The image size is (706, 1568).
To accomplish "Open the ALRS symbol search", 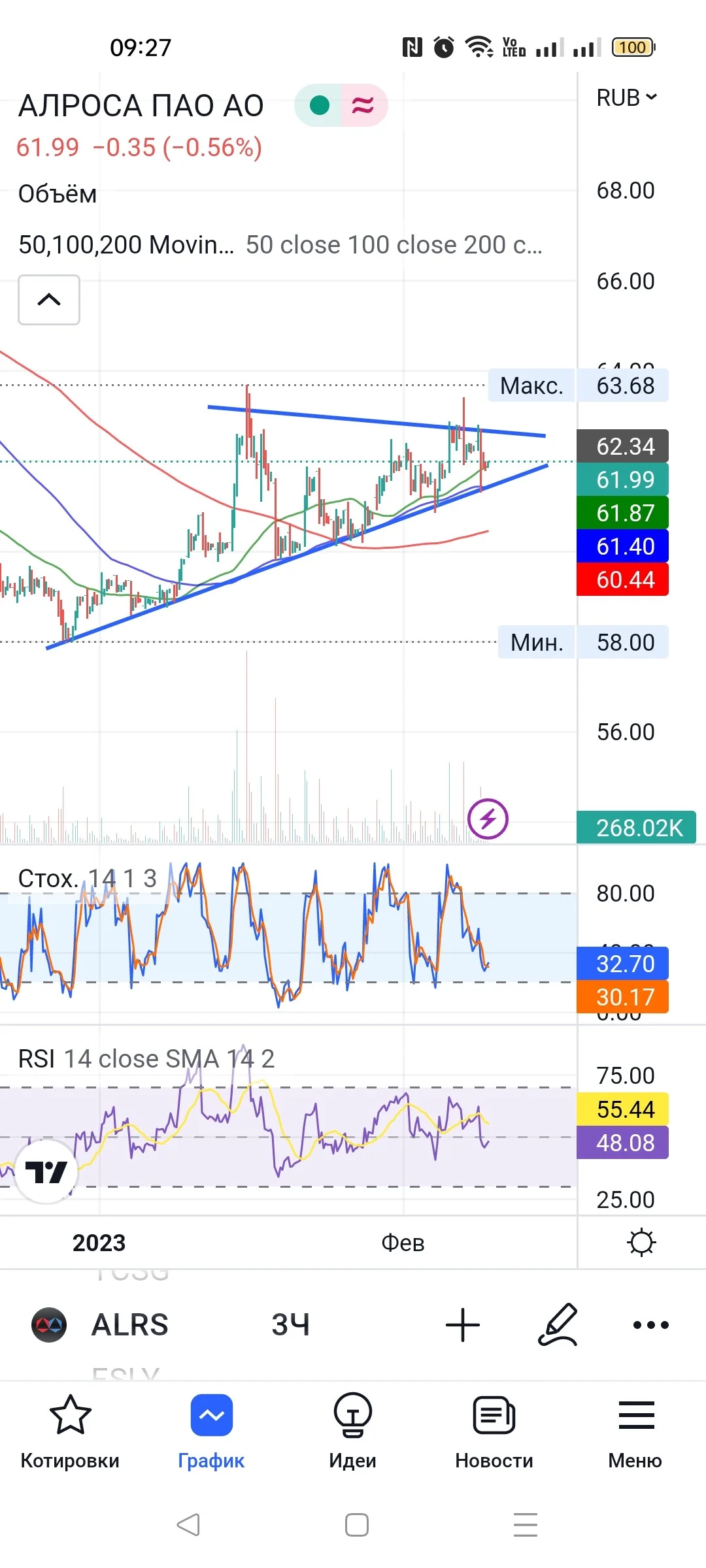I will (x=130, y=1324).
